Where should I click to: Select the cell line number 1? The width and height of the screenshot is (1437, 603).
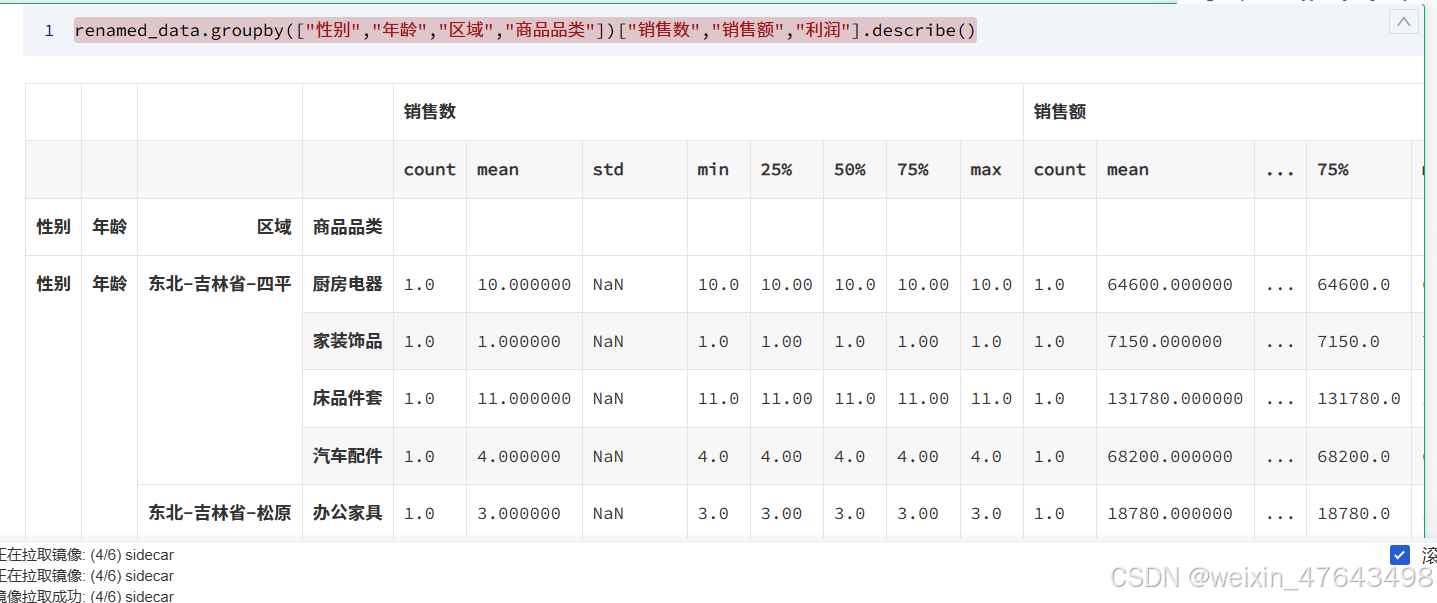click(48, 30)
